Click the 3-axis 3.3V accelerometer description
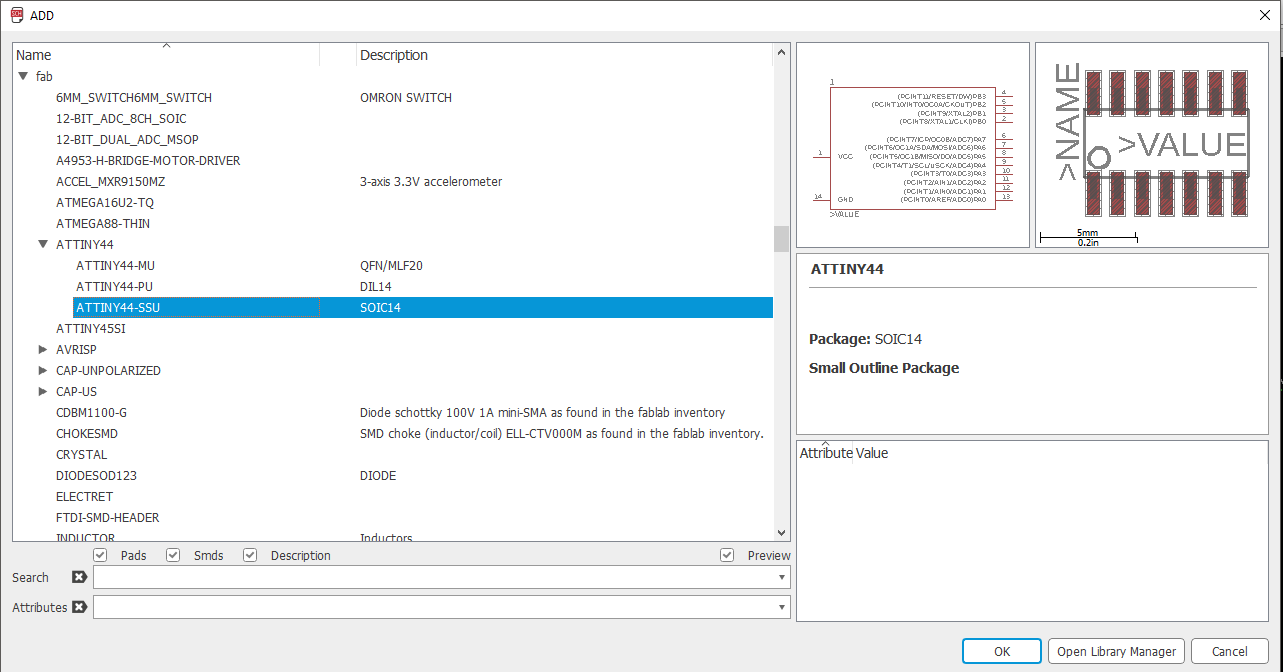Screen dimensions: 1283x672 click(431, 181)
